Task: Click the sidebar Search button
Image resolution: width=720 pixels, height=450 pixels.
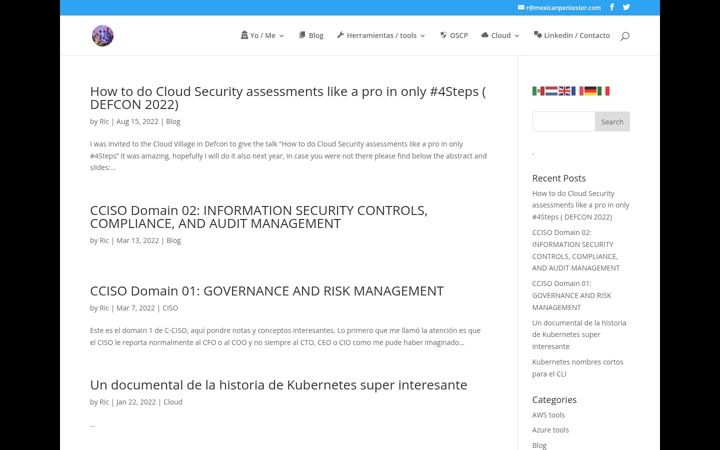Action: coord(612,122)
